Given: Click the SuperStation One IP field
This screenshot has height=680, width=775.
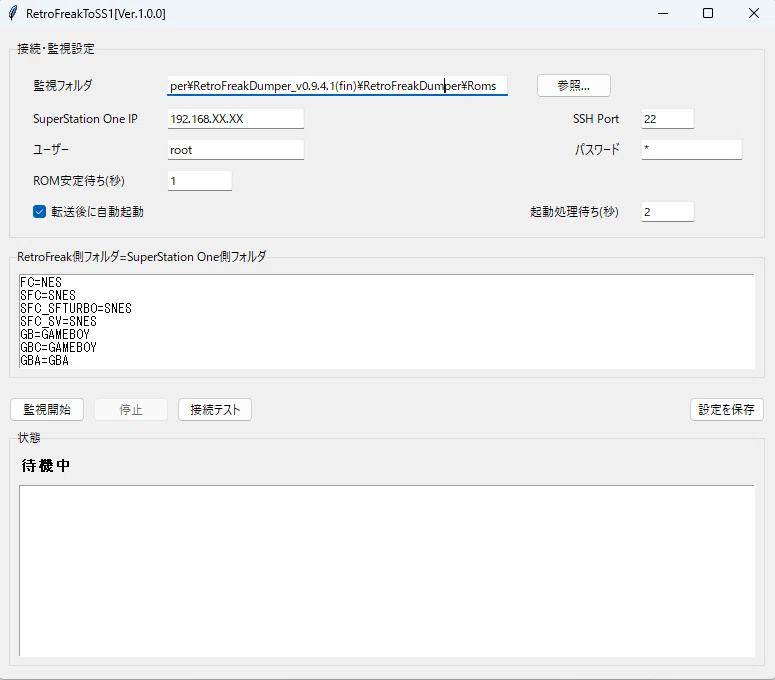Looking at the screenshot, I should coord(236,119).
